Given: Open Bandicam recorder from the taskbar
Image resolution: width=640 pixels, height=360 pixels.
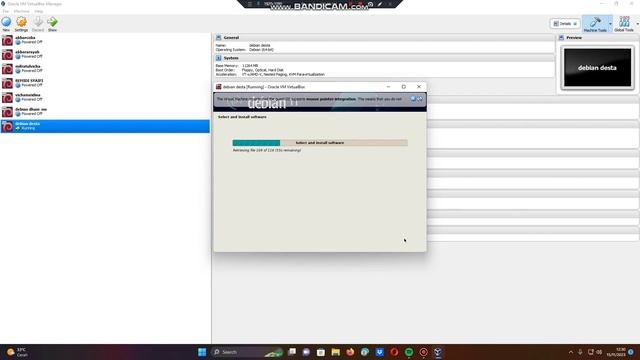Looking at the screenshot, I should (423, 352).
